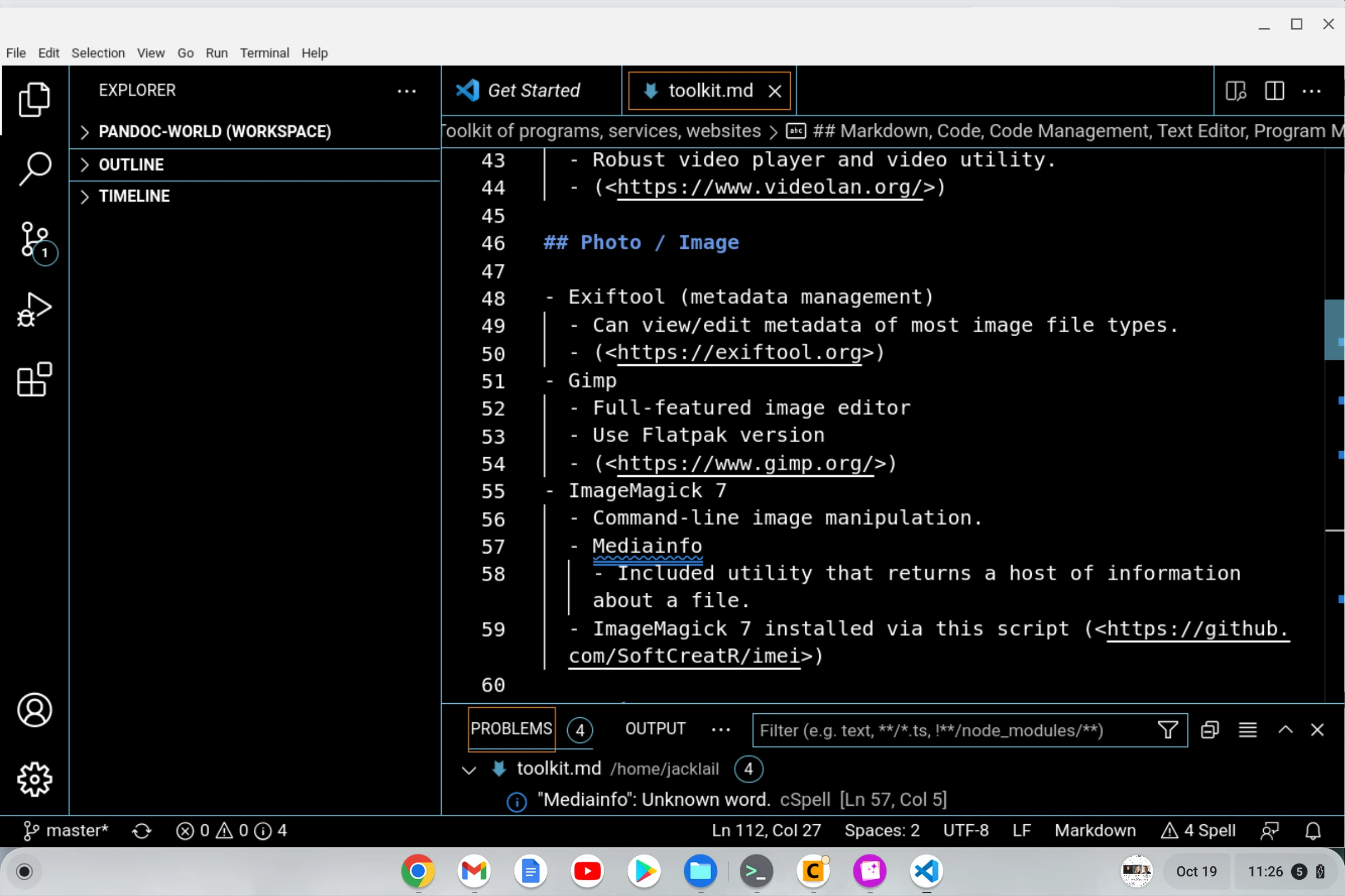The width and height of the screenshot is (1345, 896).
Task: Click the editor minimap scrollbar slider
Action: click(x=1334, y=329)
